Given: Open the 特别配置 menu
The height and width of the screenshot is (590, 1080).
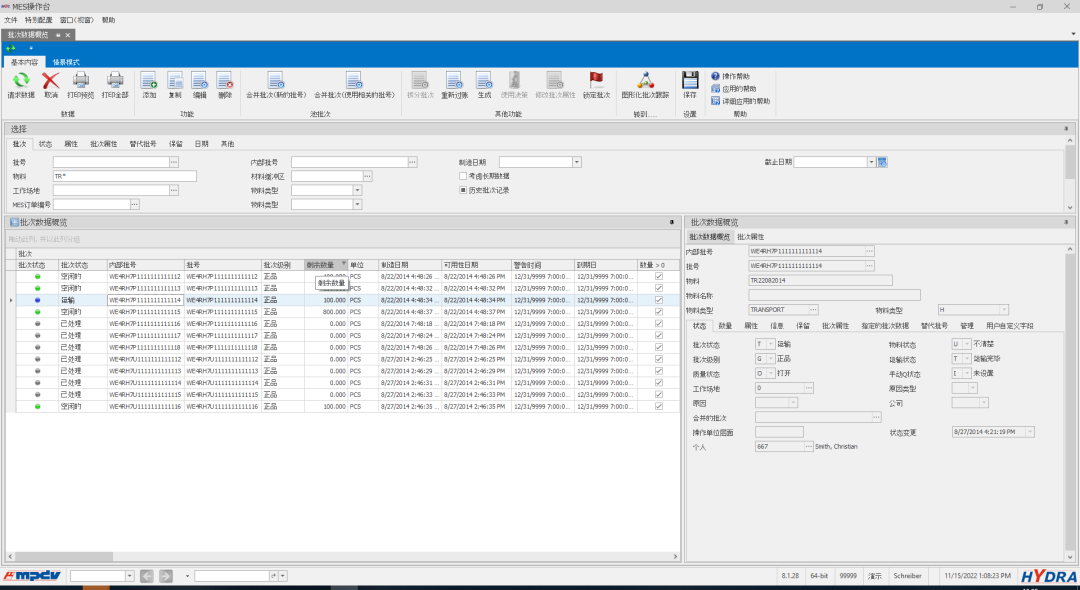Looking at the screenshot, I should coord(39,20).
